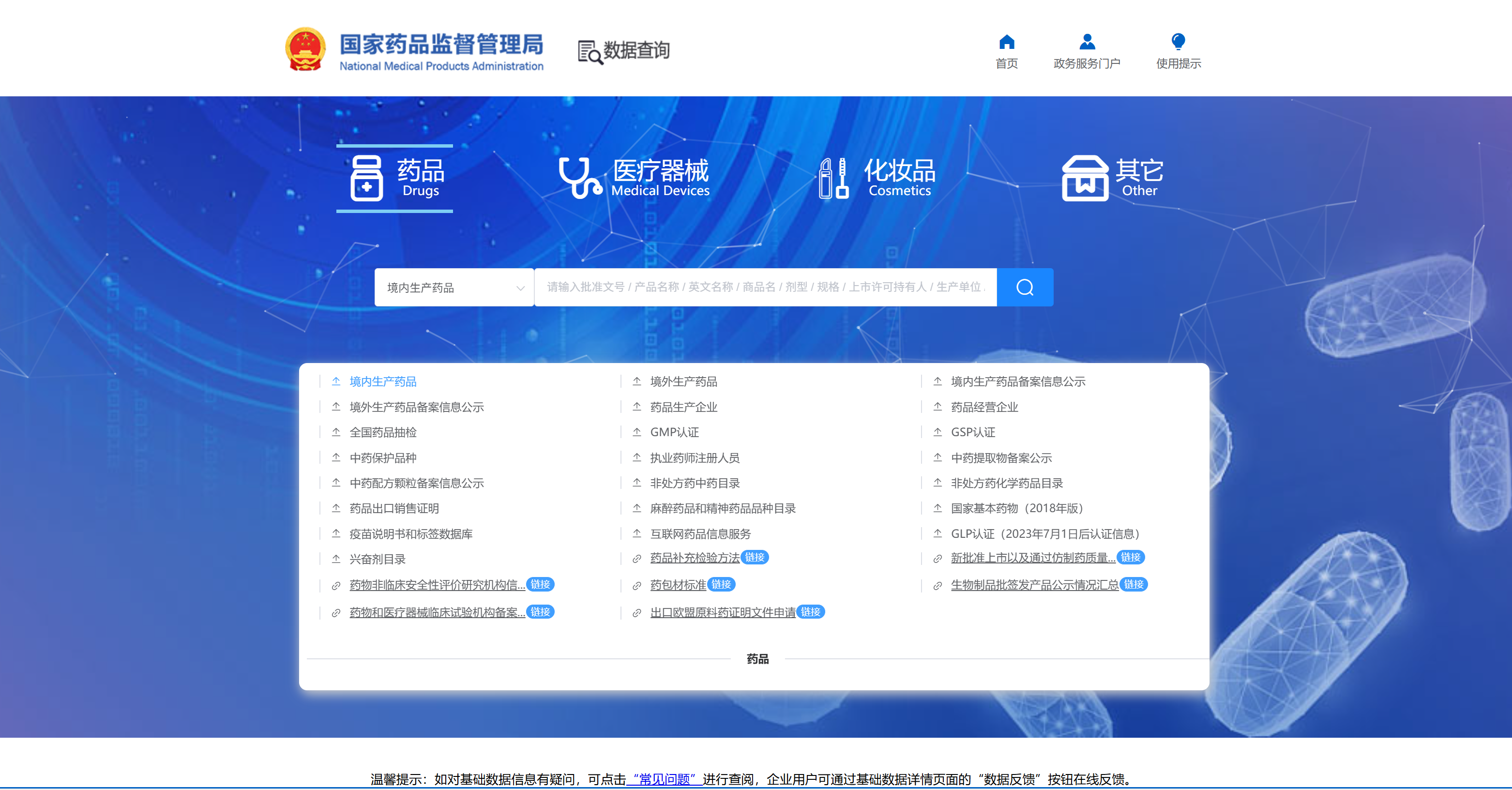Click the link icon beside 药物和医疗器械临床试验机构备案
This screenshot has width=1512, height=790.
coord(336,613)
